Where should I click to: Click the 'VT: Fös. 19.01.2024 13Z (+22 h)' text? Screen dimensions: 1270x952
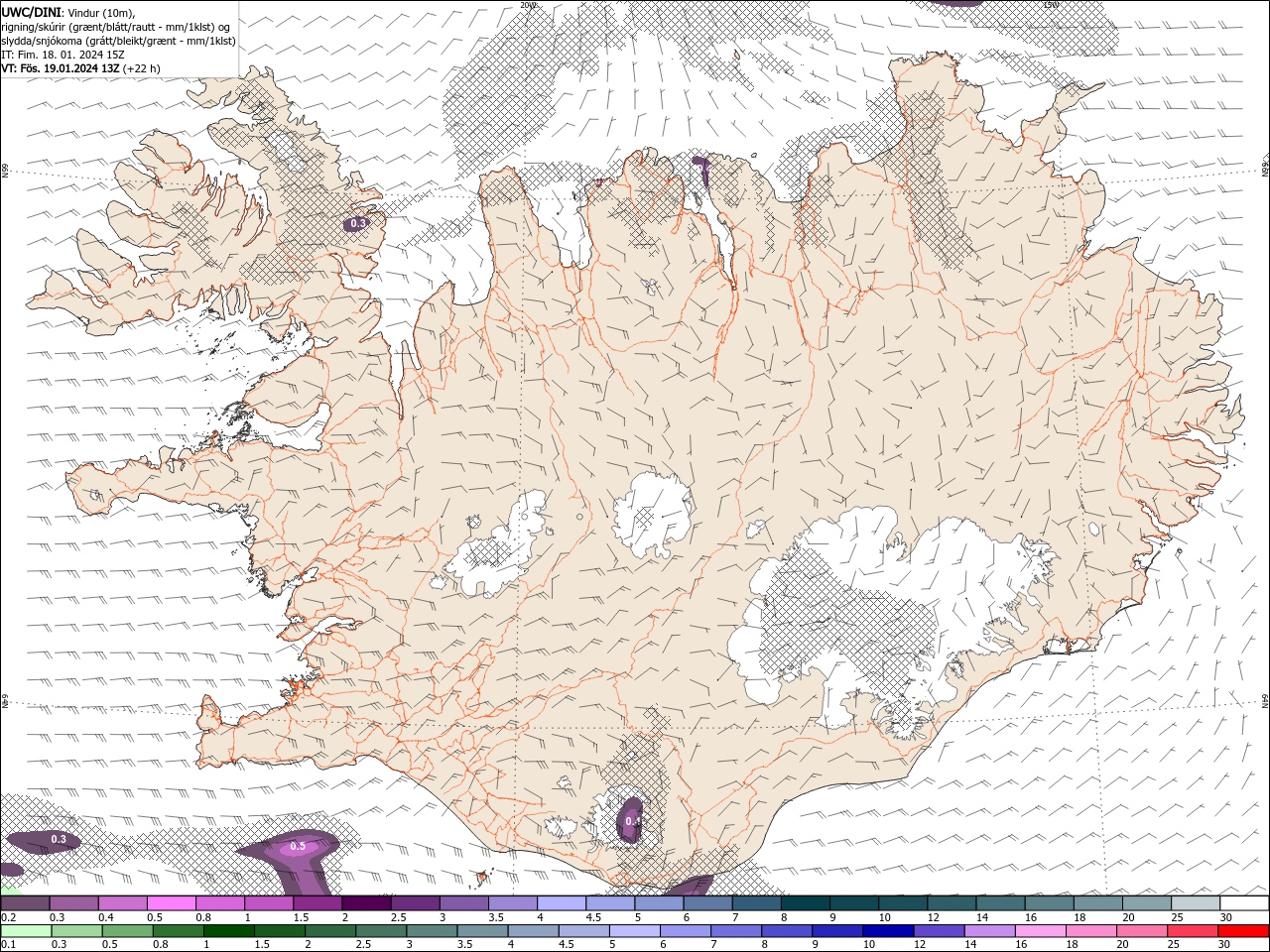pyautogui.click(x=81, y=68)
